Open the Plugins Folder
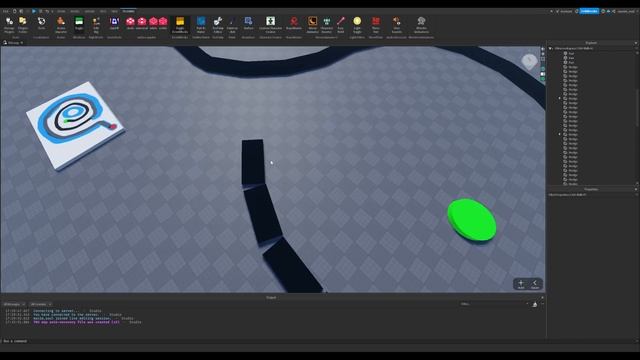Image resolution: width=640 pixels, height=360 pixels. (x=23, y=24)
